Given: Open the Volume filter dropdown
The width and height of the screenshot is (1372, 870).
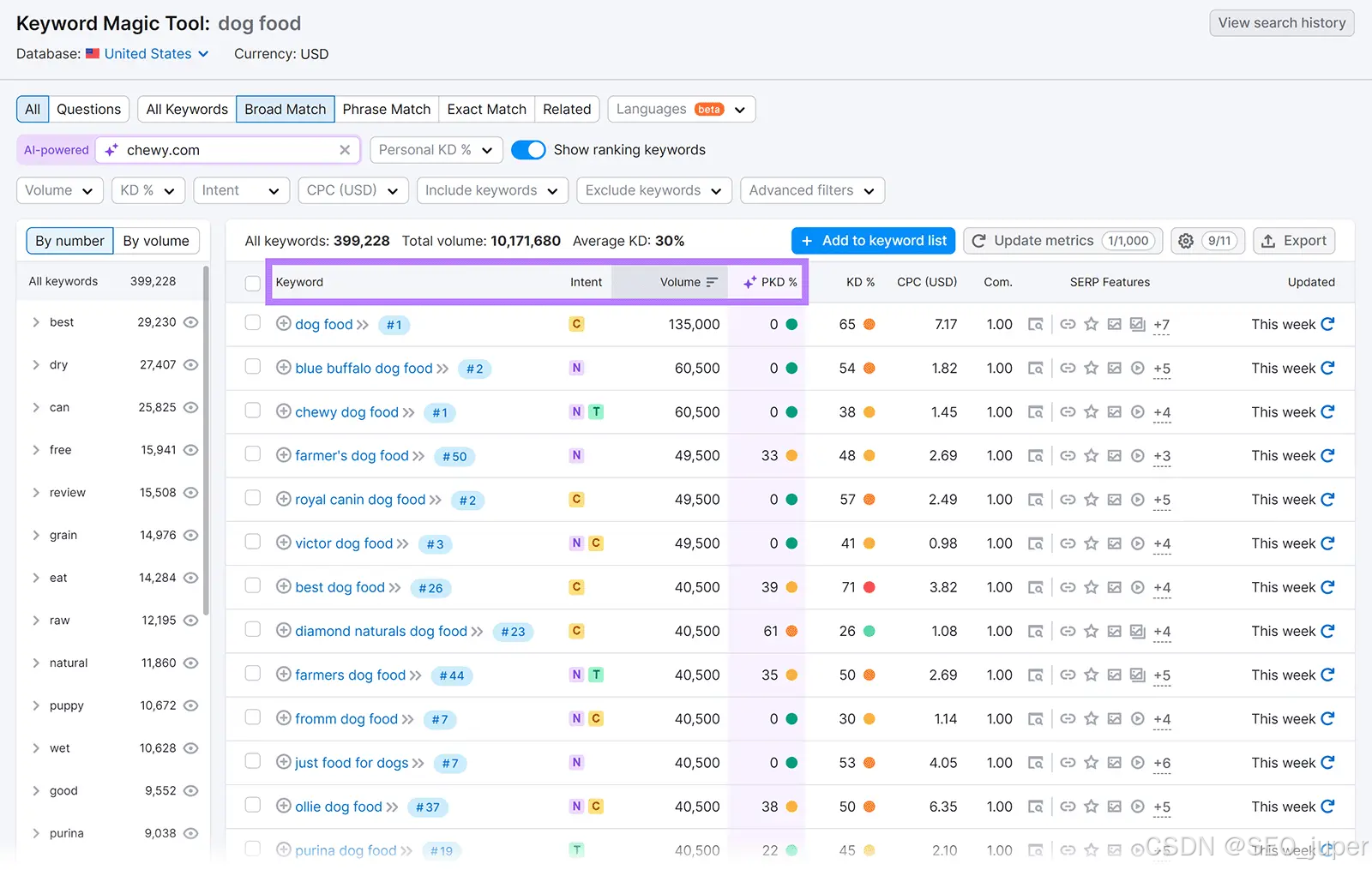Looking at the screenshot, I should (x=59, y=190).
